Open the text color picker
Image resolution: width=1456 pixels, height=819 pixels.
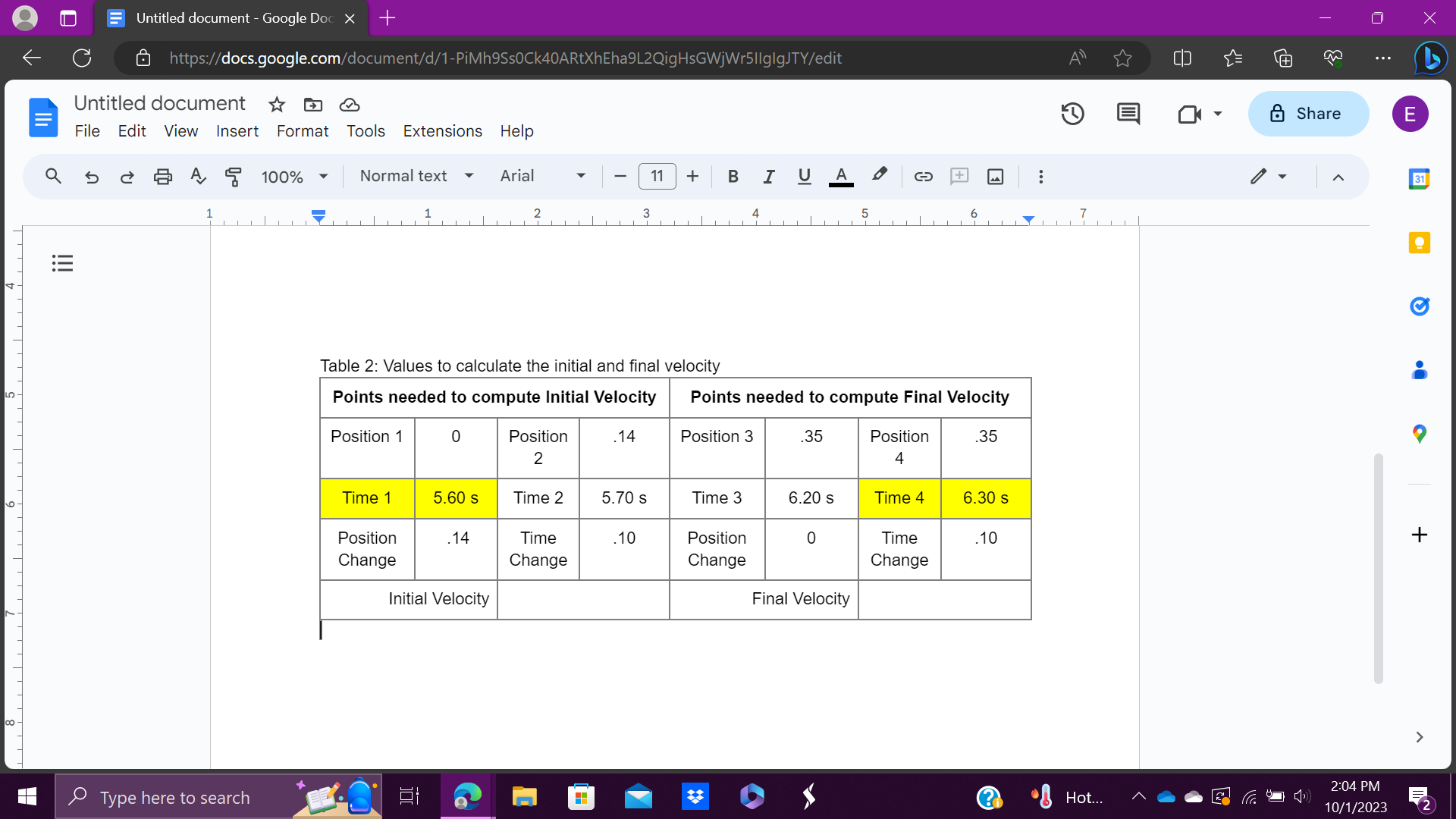840,176
